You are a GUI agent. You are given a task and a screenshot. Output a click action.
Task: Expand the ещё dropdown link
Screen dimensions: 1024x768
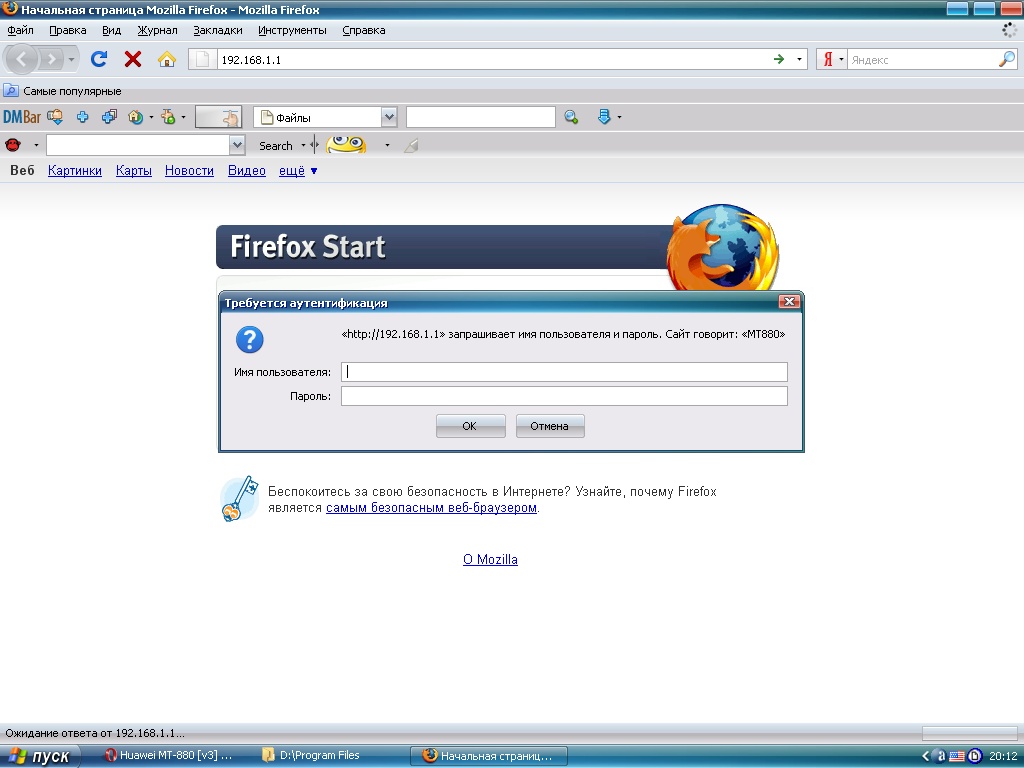pyautogui.click(x=298, y=171)
